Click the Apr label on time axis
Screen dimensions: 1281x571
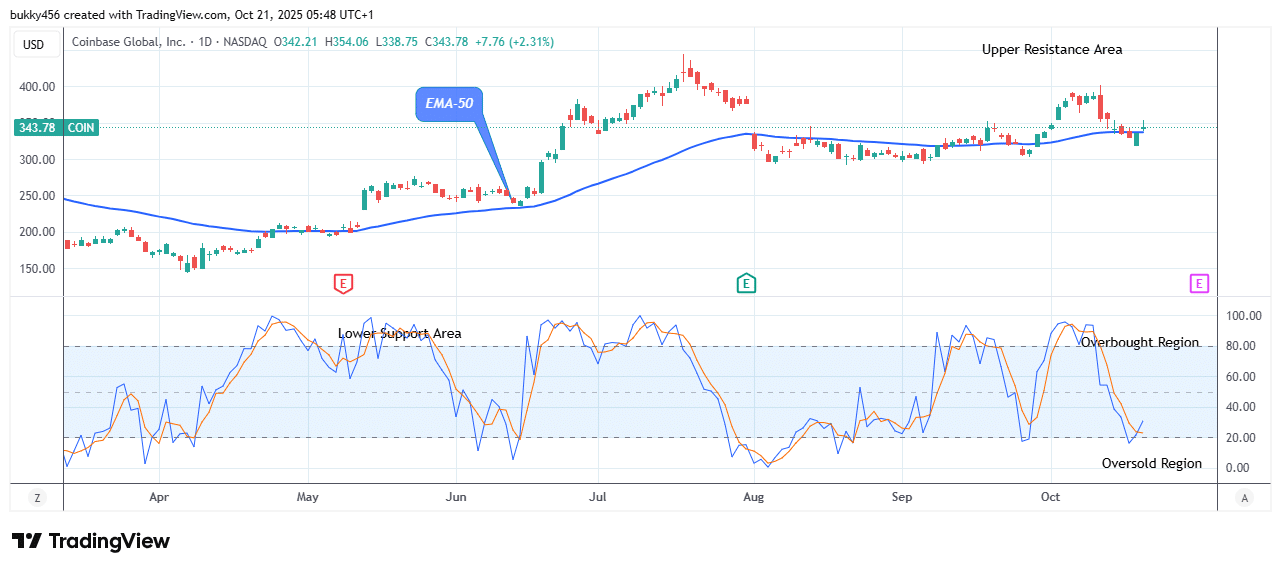158,497
